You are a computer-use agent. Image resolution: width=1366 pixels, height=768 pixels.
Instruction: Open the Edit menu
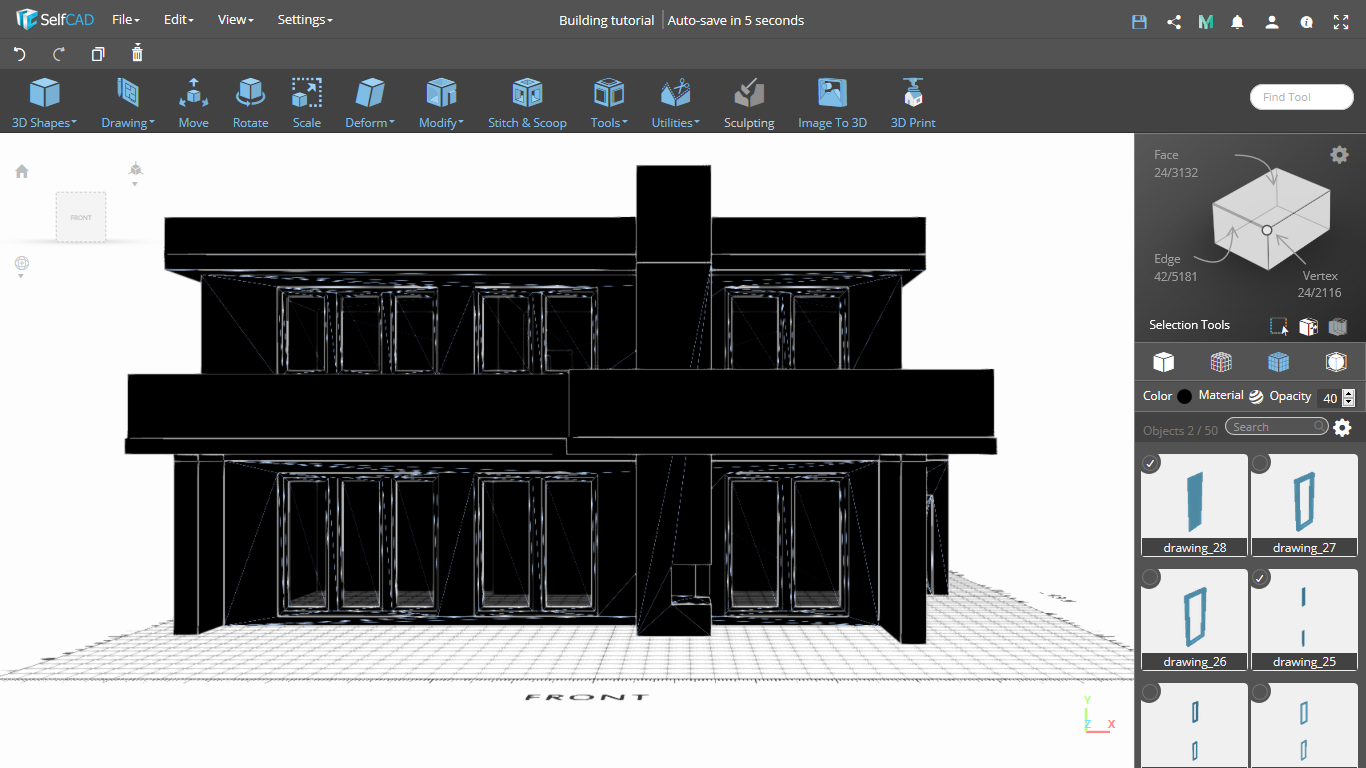coord(178,20)
